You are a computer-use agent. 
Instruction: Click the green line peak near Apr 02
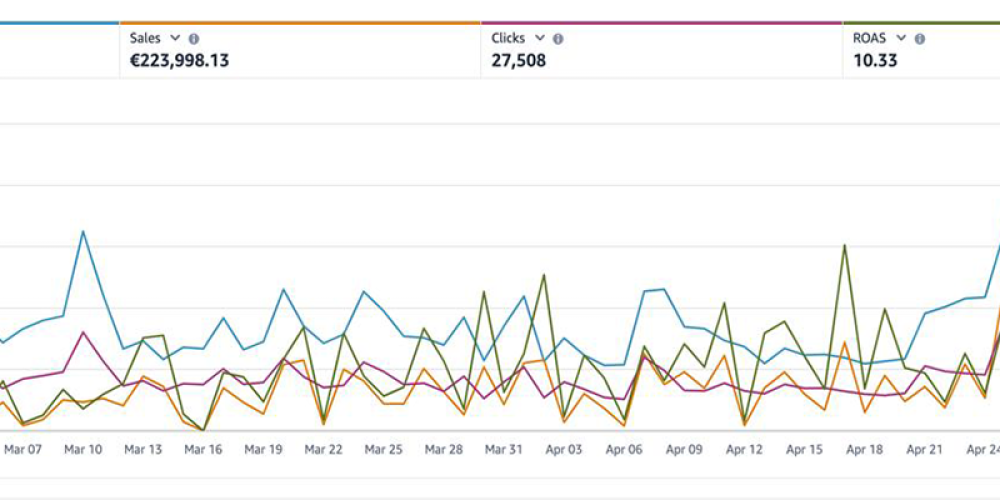tap(543, 275)
